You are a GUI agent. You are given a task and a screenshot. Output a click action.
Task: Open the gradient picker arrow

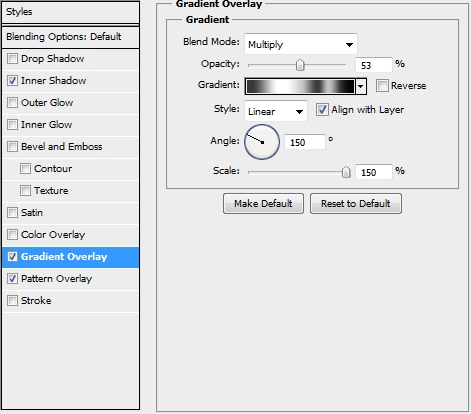coord(361,86)
